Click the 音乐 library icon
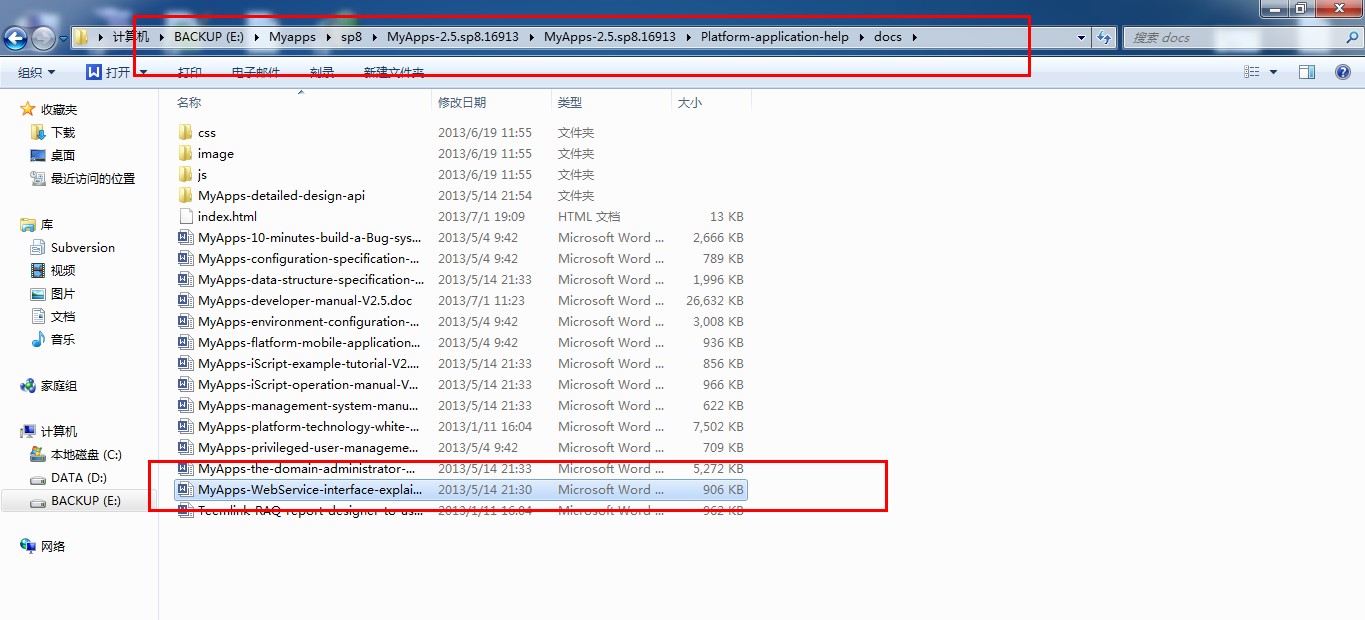The height and width of the screenshot is (620, 1365). (39, 339)
